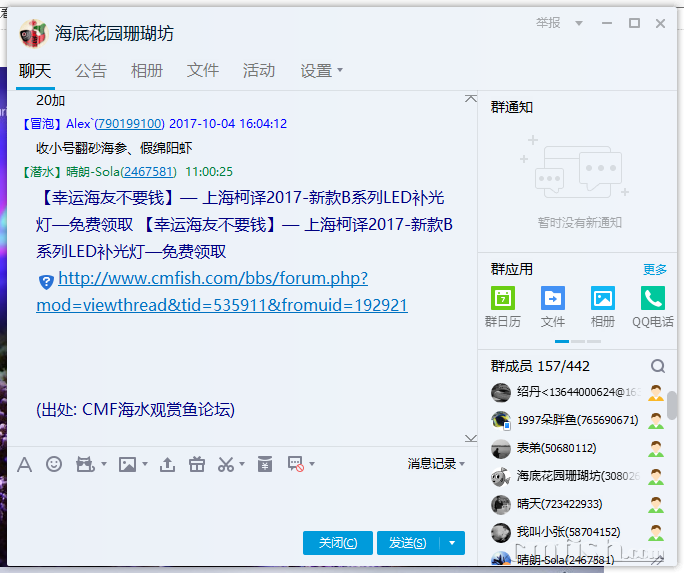
Task: Open the font formatting tool (A icon)
Action: click(25, 464)
